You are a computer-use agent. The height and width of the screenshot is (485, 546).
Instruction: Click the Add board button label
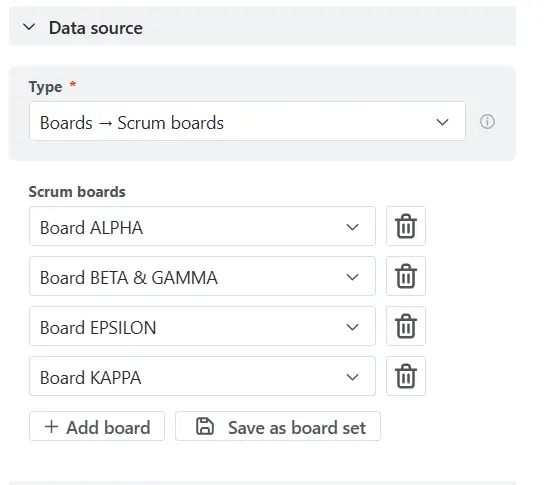(108, 427)
